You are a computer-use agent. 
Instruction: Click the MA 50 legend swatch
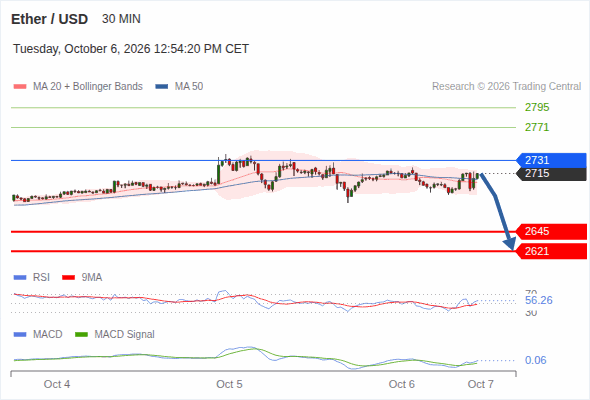(x=162, y=87)
